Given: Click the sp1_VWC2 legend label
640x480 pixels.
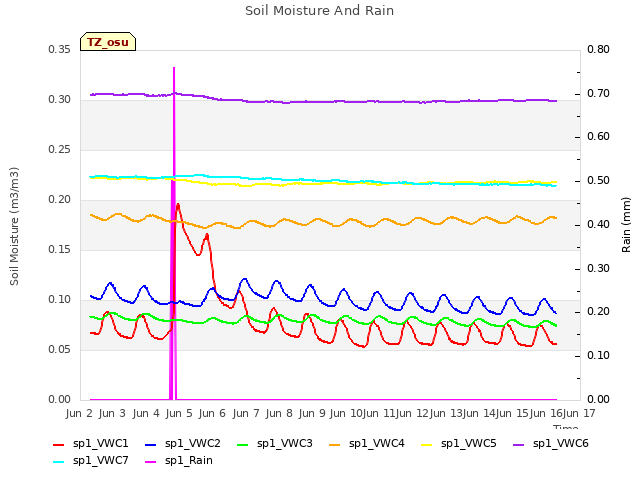Looking at the screenshot, I should tap(193, 443).
